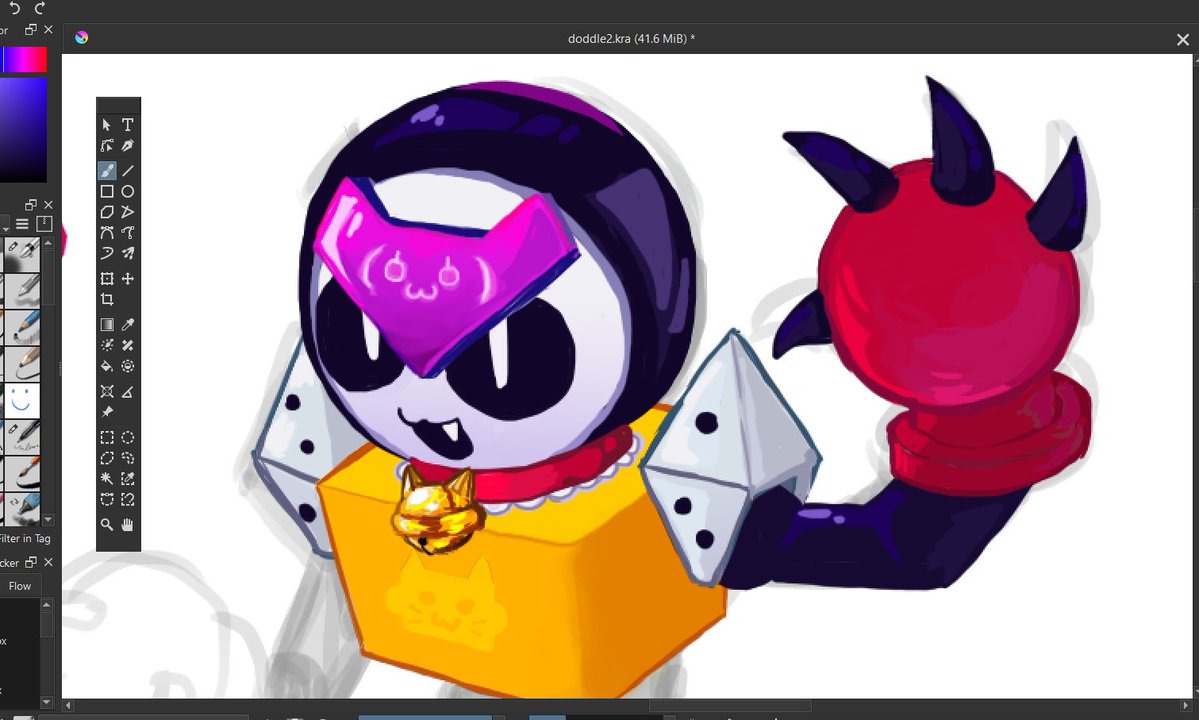Pick the smiley face brush preset
1199x720 pixels.
[x=21, y=401]
